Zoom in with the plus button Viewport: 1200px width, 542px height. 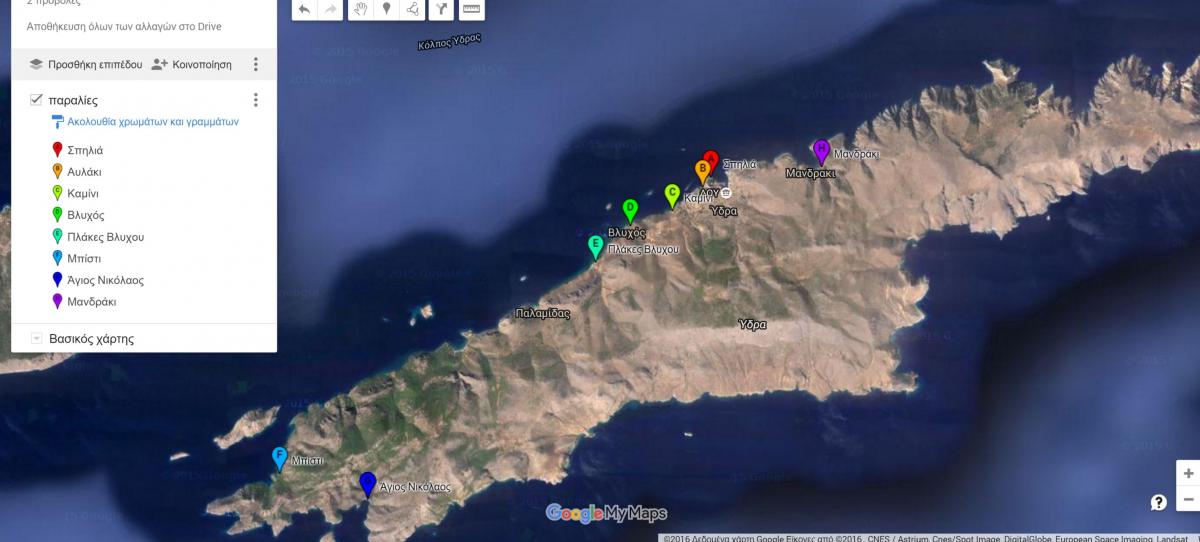[x=1188, y=473]
